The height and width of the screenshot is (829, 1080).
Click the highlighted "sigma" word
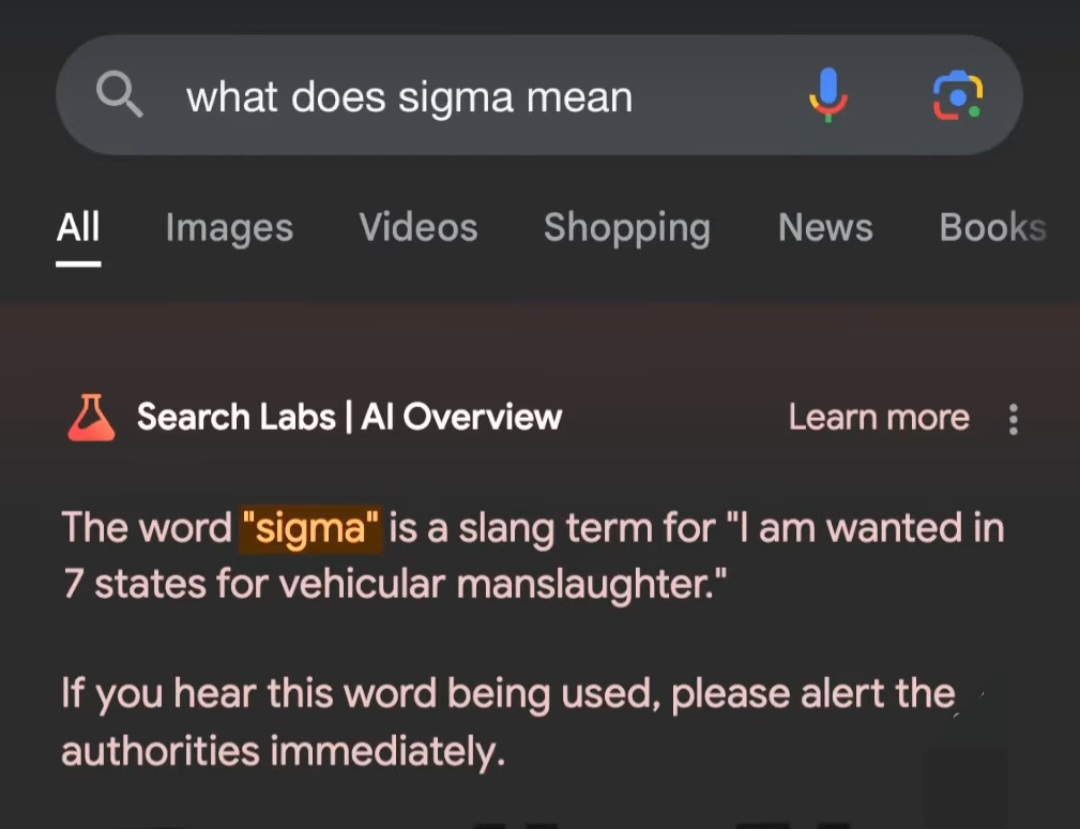pyautogui.click(x=311, y=527)
